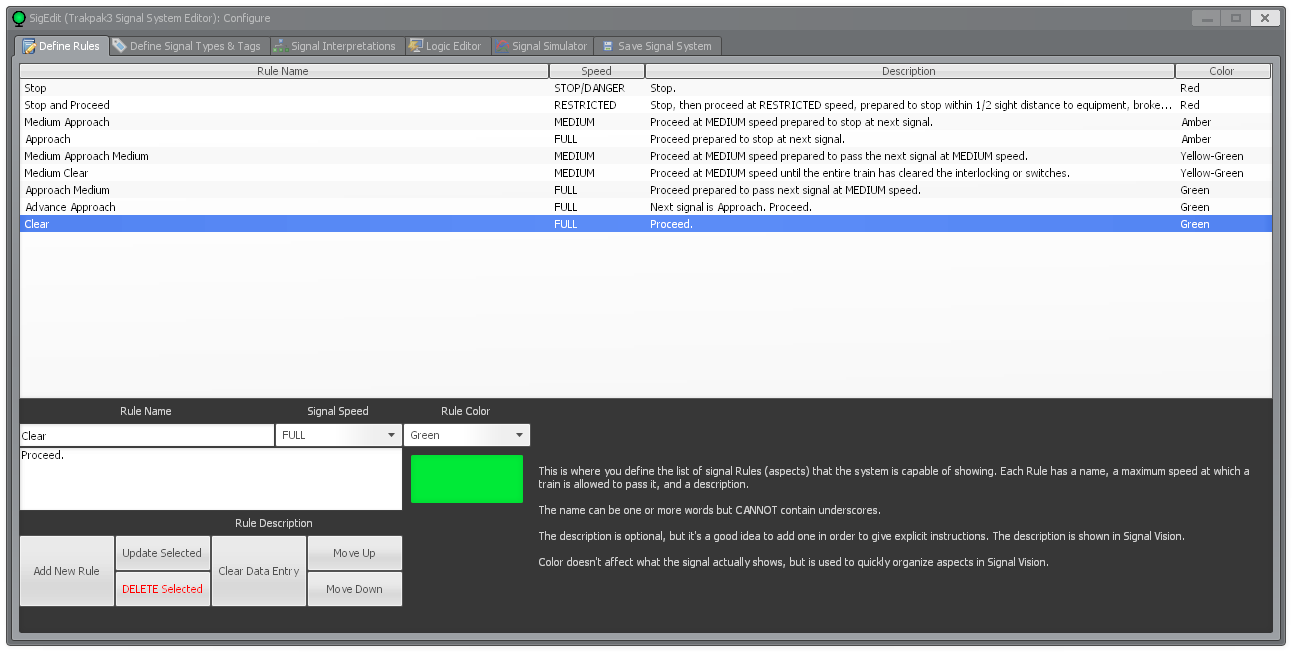Screen dimensions: 1292x652
Task: Click Update Selected button
Action: tap(162, 553)
